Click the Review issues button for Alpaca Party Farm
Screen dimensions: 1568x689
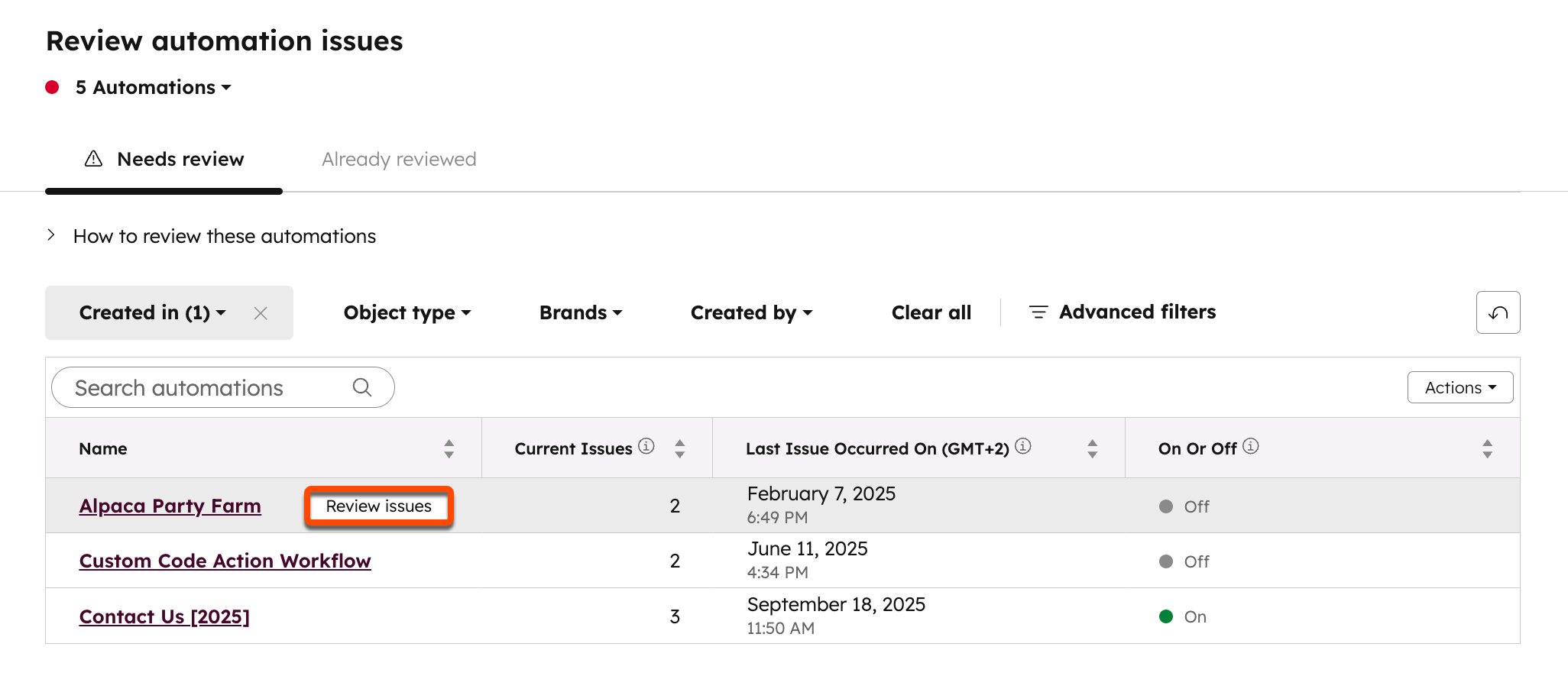pos(378,506)
